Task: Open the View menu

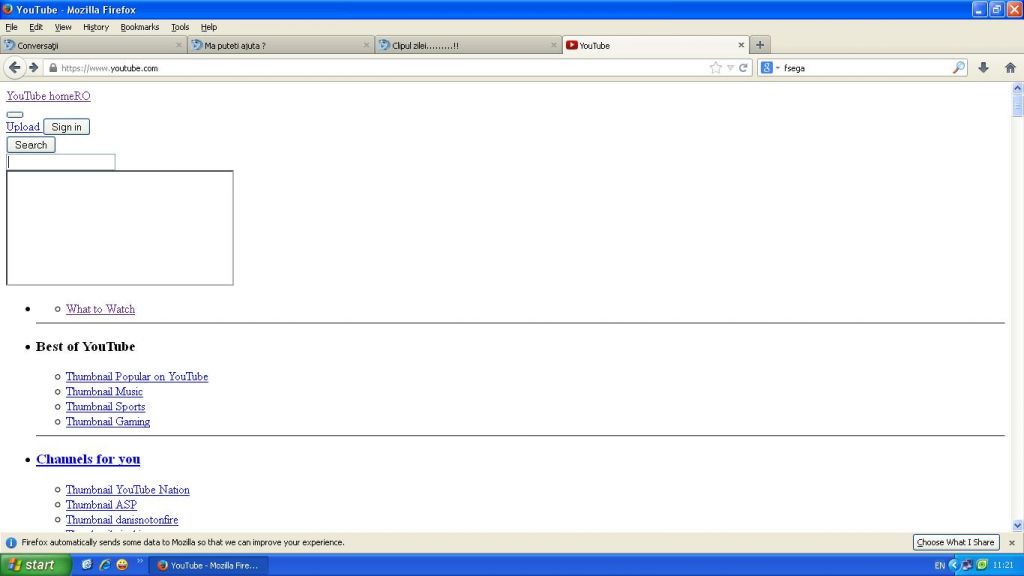Action: [63, 27]
